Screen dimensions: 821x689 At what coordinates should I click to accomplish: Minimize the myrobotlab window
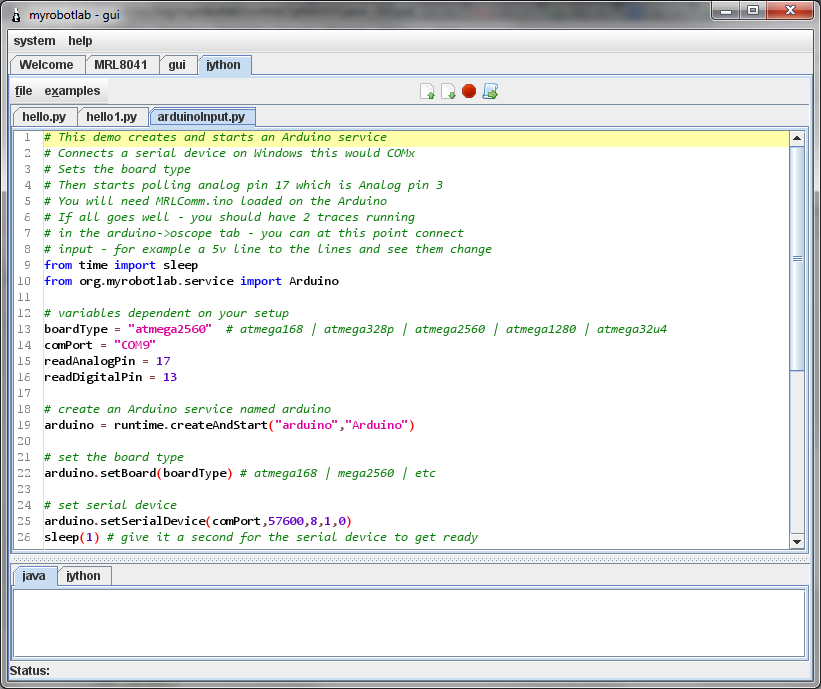click(x=726, y=10)
